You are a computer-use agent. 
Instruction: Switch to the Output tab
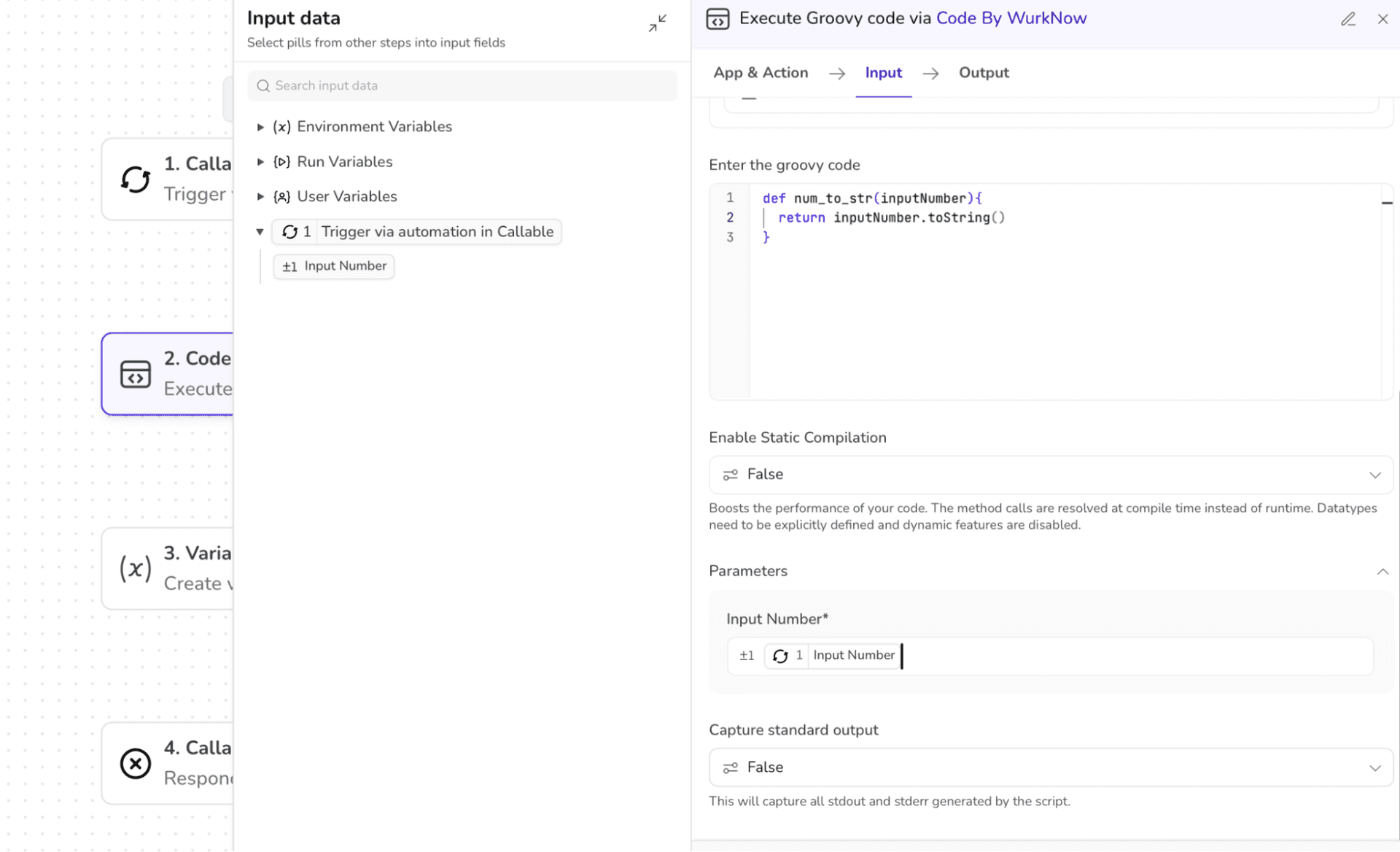click(983, 73)
